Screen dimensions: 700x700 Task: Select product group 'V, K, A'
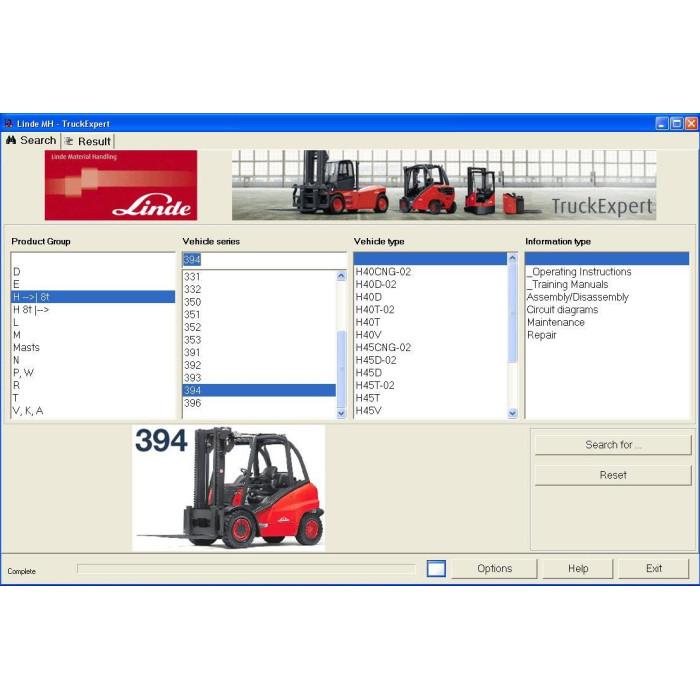click(x=93, y=410)
